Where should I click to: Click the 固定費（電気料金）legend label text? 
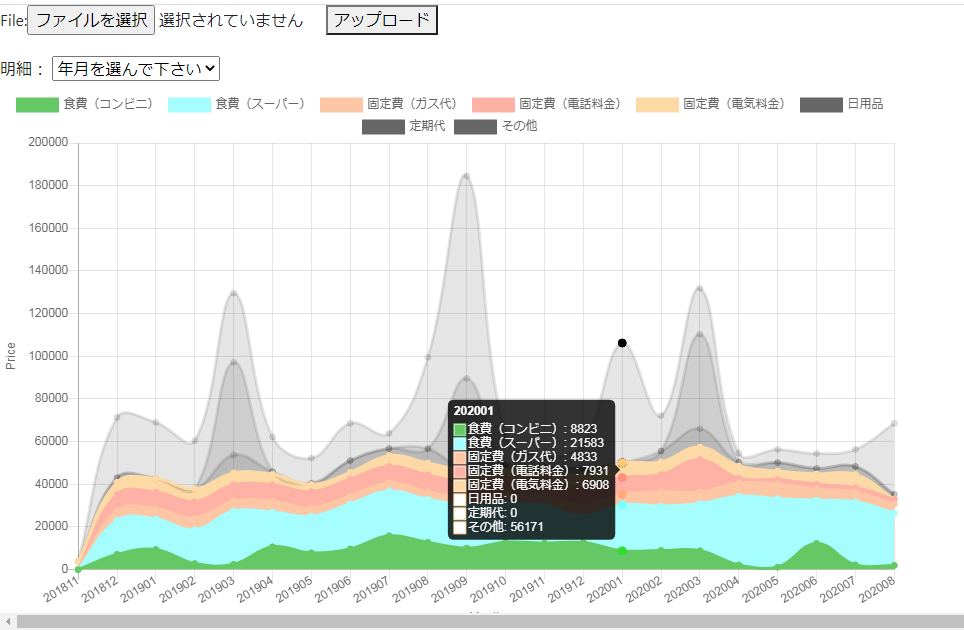pos(734,104)
